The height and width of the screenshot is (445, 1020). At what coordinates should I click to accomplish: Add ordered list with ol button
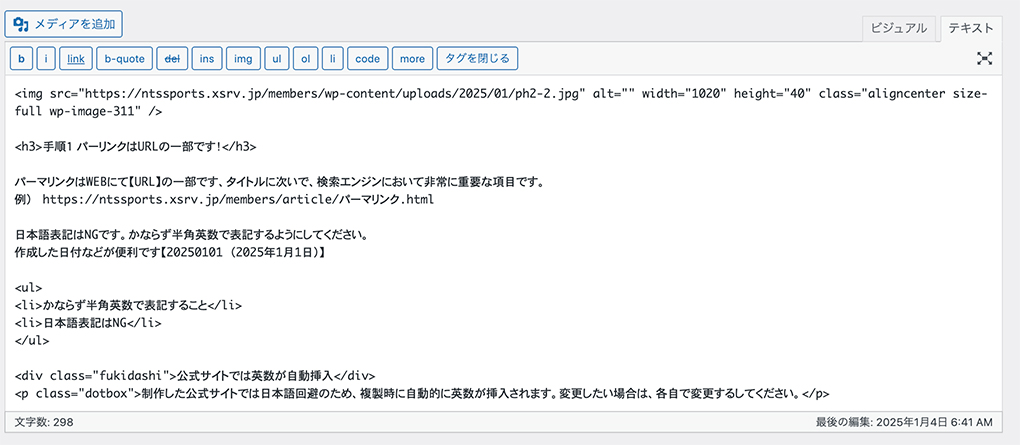pyautogui.click(x=305, y=59)
